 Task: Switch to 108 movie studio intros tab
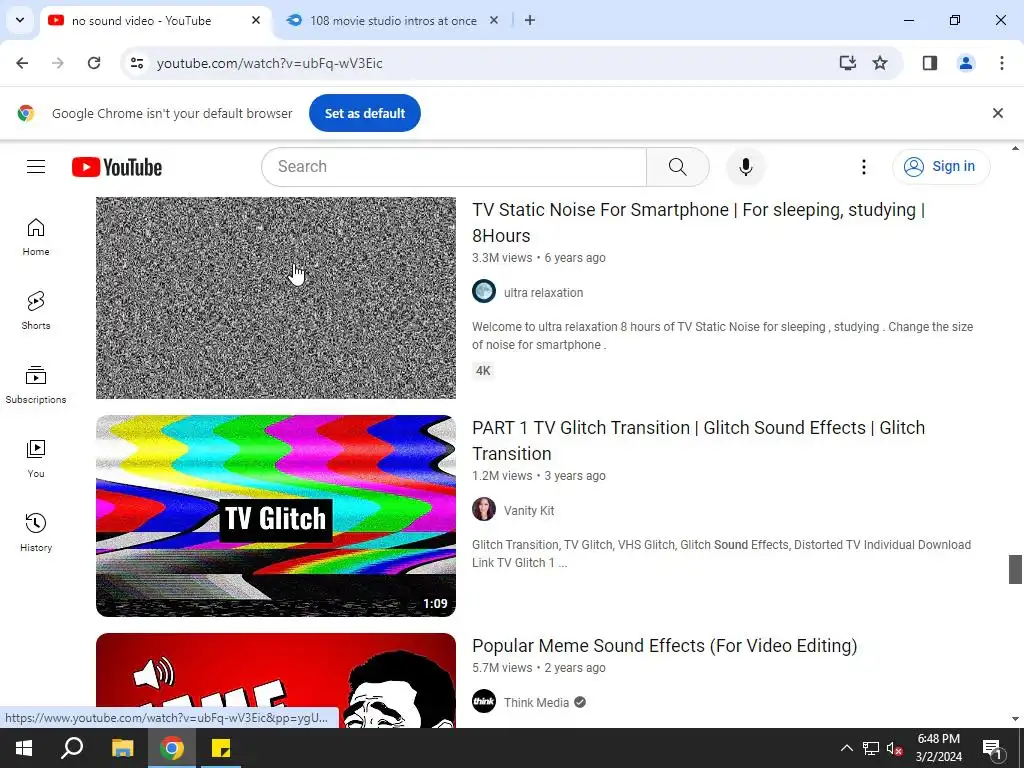[393, 21]
